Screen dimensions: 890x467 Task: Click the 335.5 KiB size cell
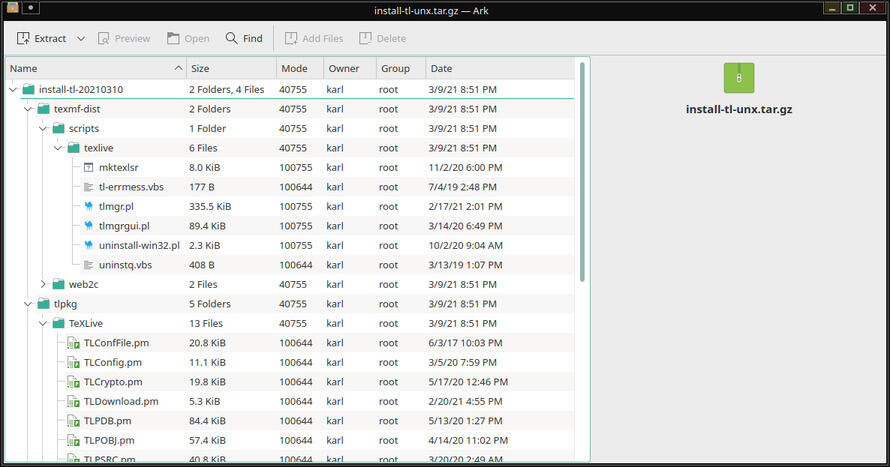point(210,207)
